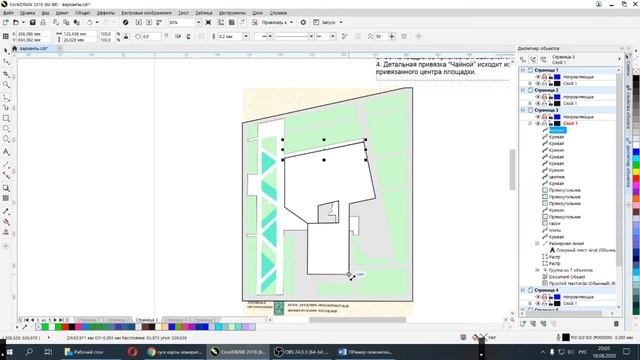Toggle lock icon of Страница 2 Слой 1
This screenshot has width=640, height=360.
click(551, 103)
